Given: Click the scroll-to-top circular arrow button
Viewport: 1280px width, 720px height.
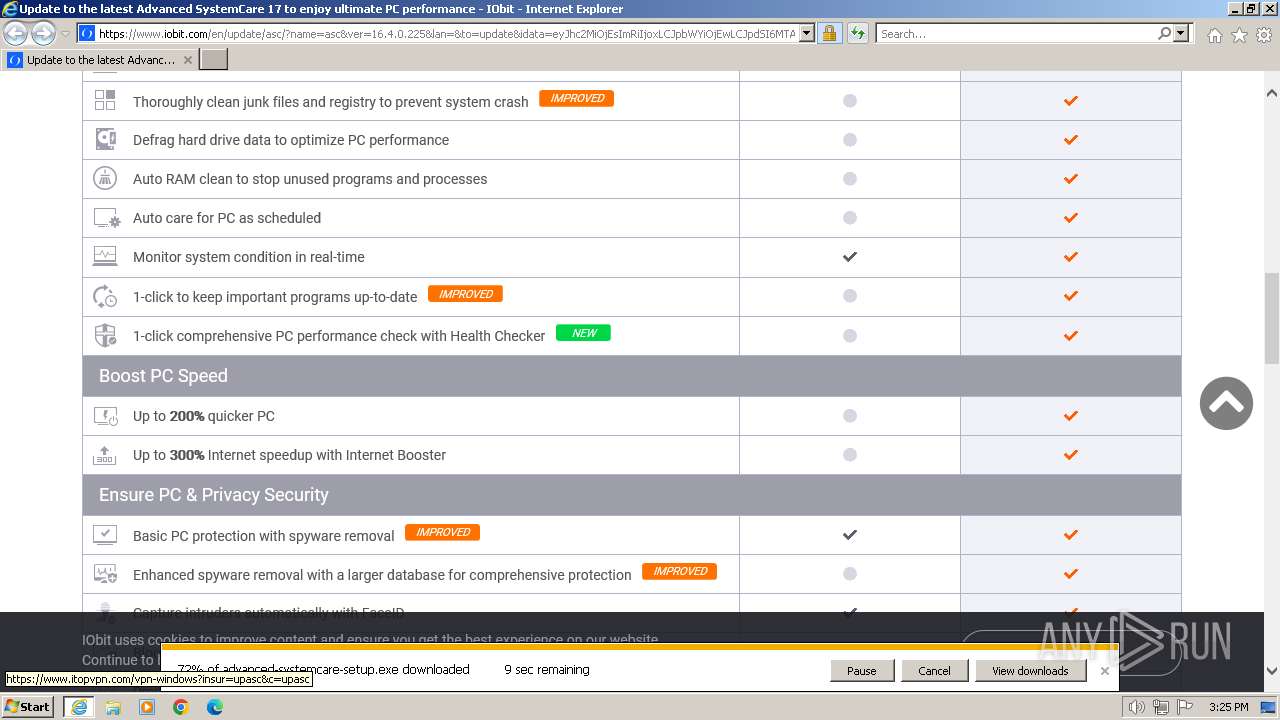Looking at the screenshot, I should click(x=1226, y=403).
